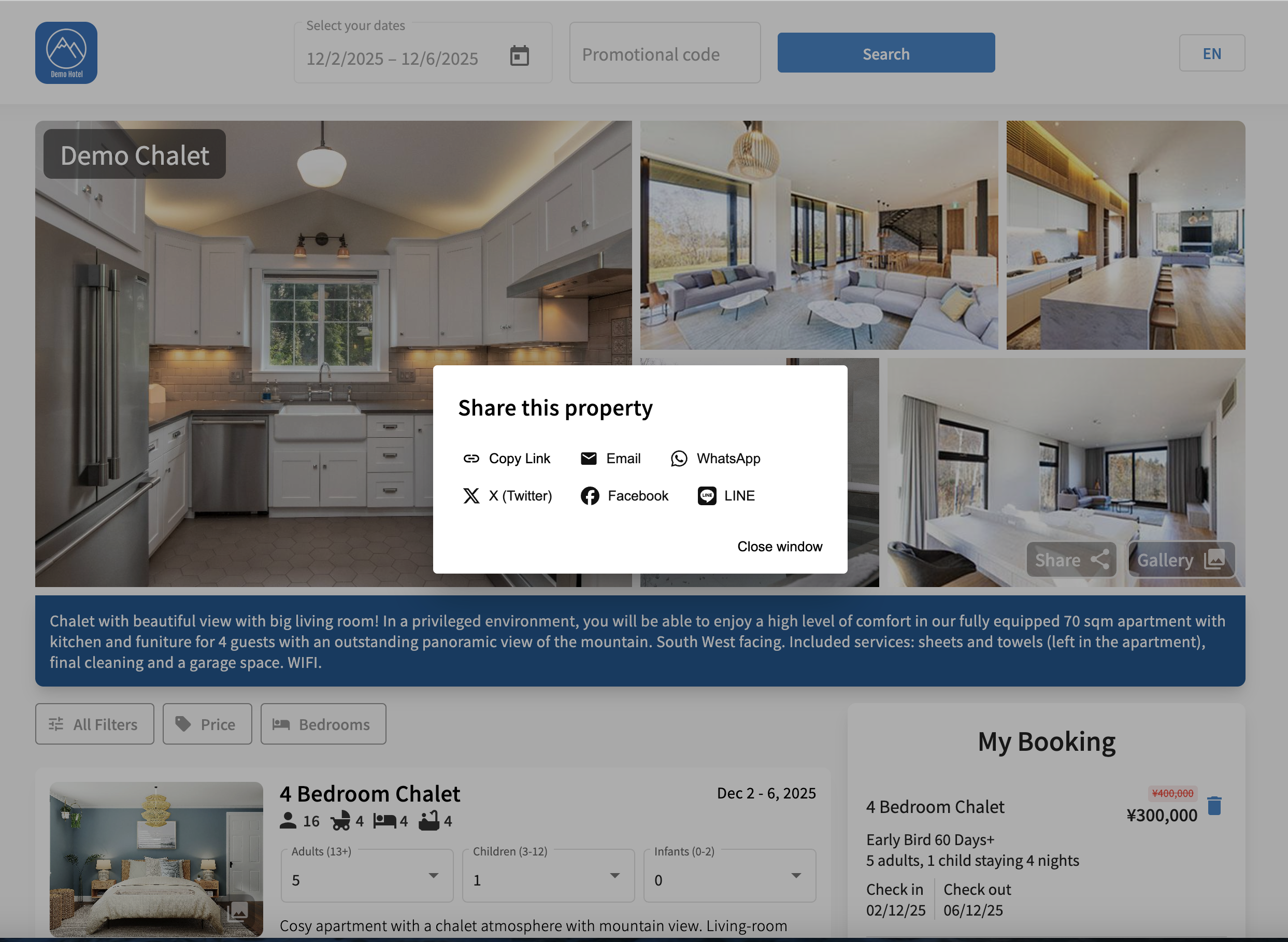Click the Share this property heading

555,408
